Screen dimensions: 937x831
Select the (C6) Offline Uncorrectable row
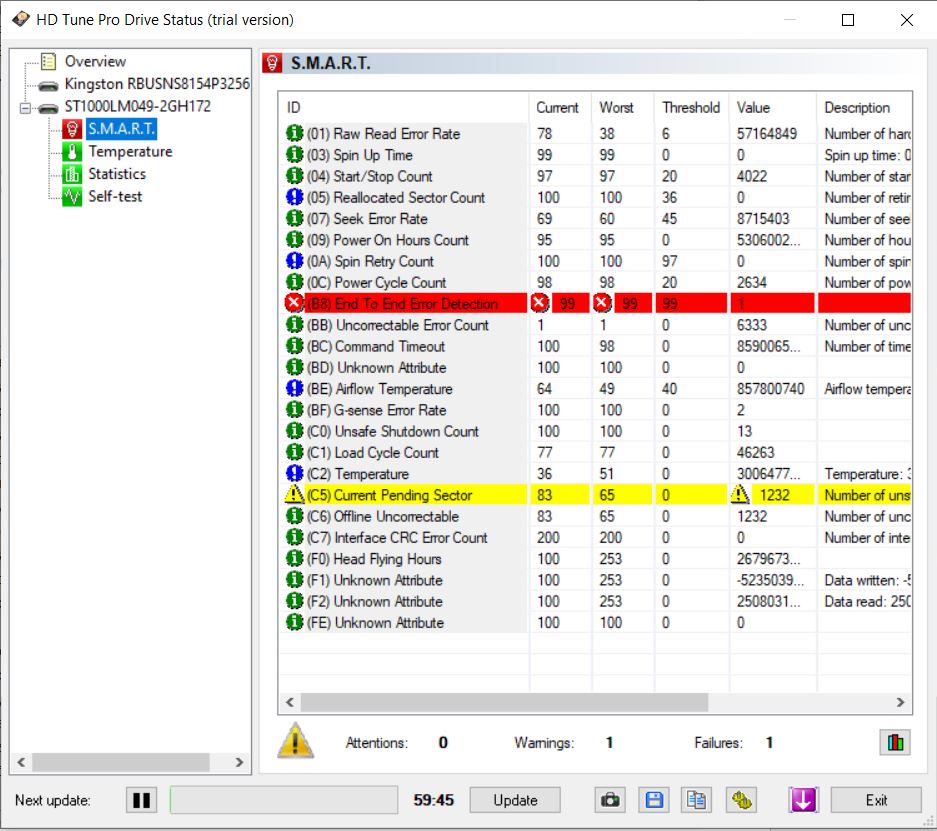598,516
